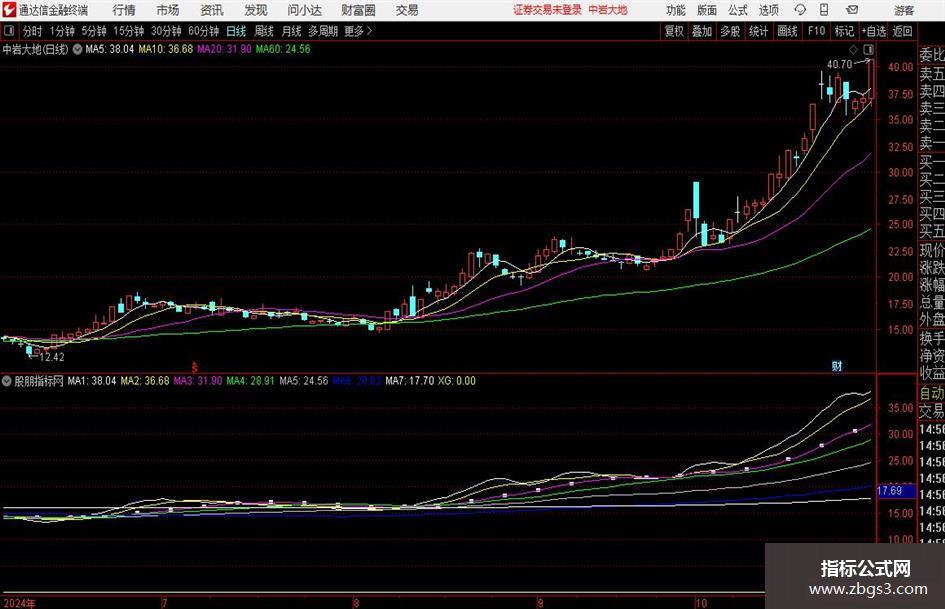Open the 市场 menu
Screen dimensions: 945x609
coord(168,10)
